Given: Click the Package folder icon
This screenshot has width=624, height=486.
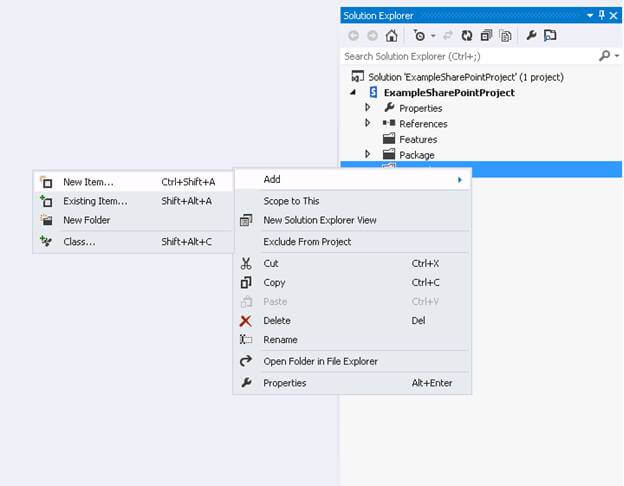Looking at the screenshot, I should coord(389,154).
